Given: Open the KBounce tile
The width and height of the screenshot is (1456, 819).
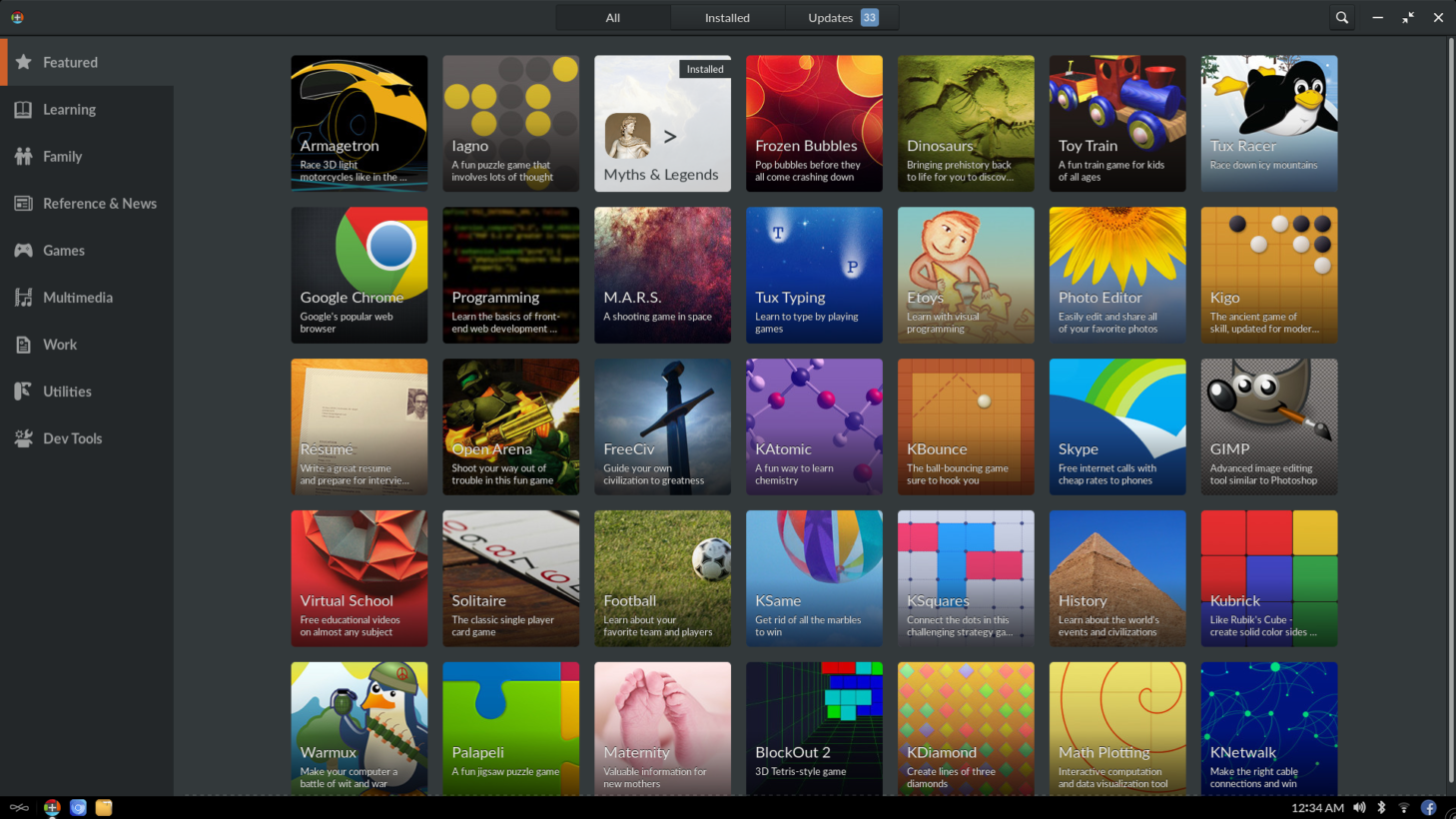Looking at the screenshot, I should 967,427.
